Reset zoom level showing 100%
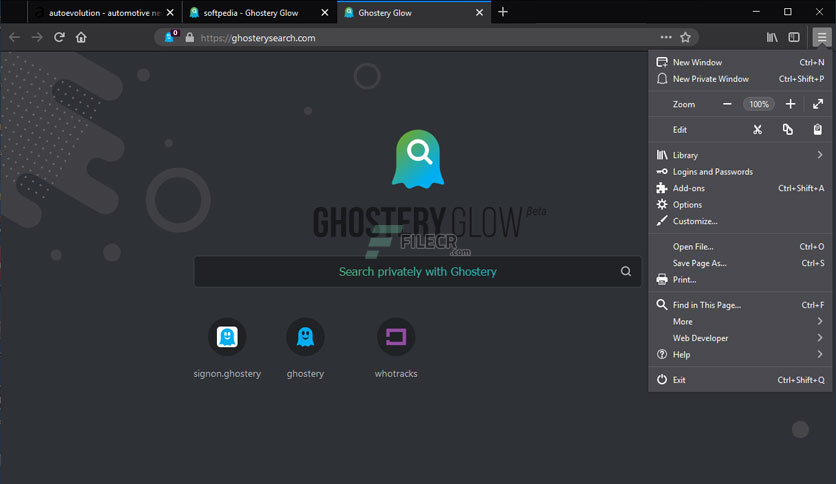 [x=759, y=104]
